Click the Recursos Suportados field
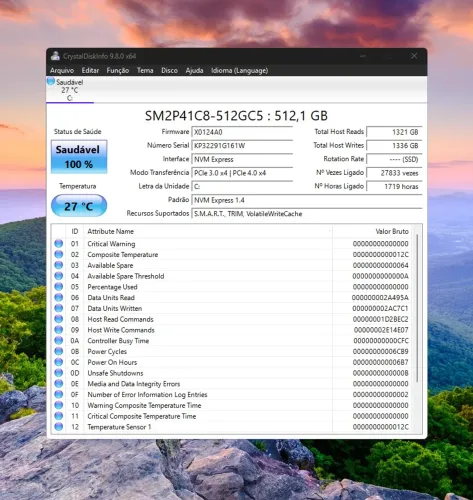Screen dimensions: 473x500 [x=307, y=214]
